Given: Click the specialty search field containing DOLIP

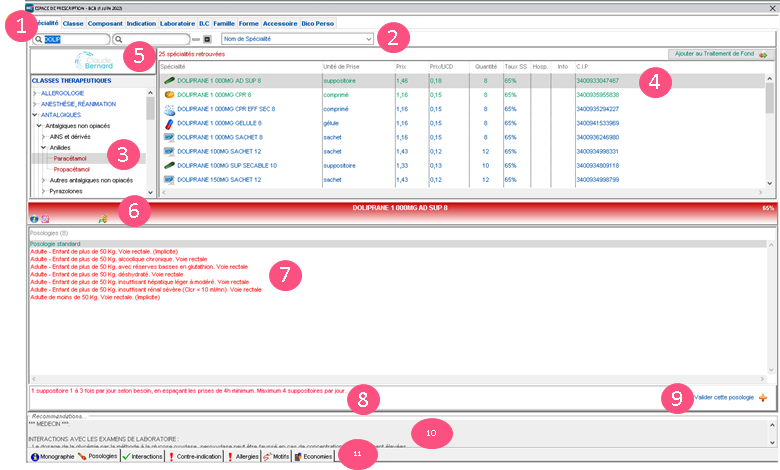Looking at the screenshot, I should pyautogui.click(x=70, y=39).
